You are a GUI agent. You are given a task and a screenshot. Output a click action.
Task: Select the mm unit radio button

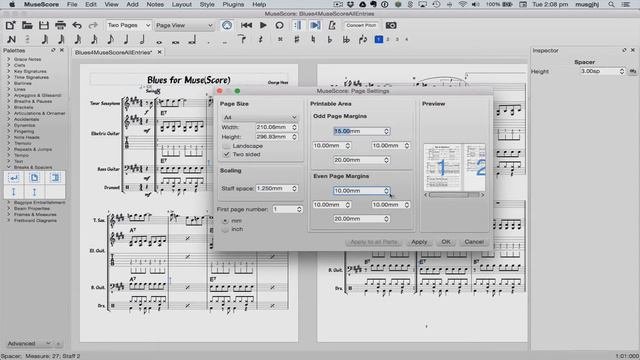tap(225, 221)
